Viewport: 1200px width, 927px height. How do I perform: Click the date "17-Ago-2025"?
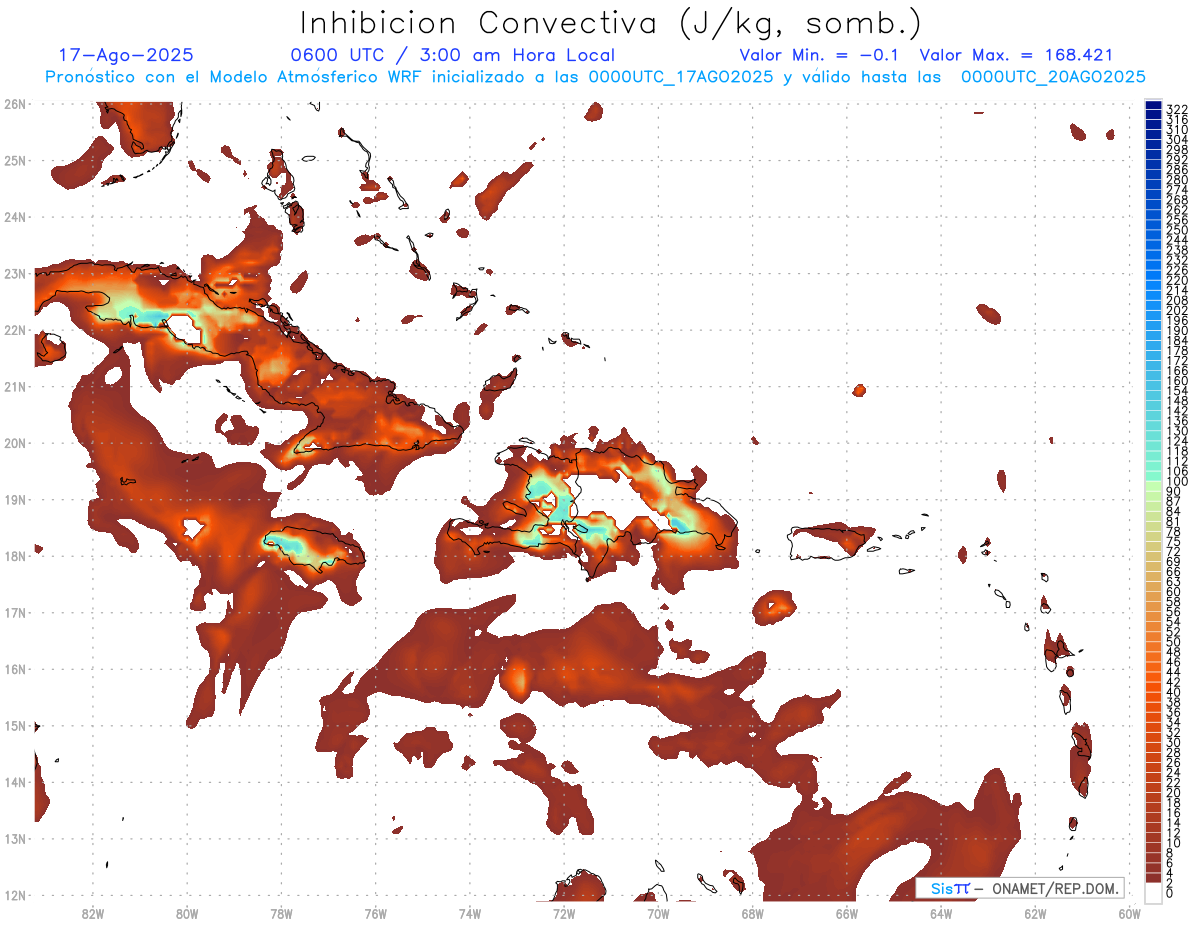[x=126, y=55]
